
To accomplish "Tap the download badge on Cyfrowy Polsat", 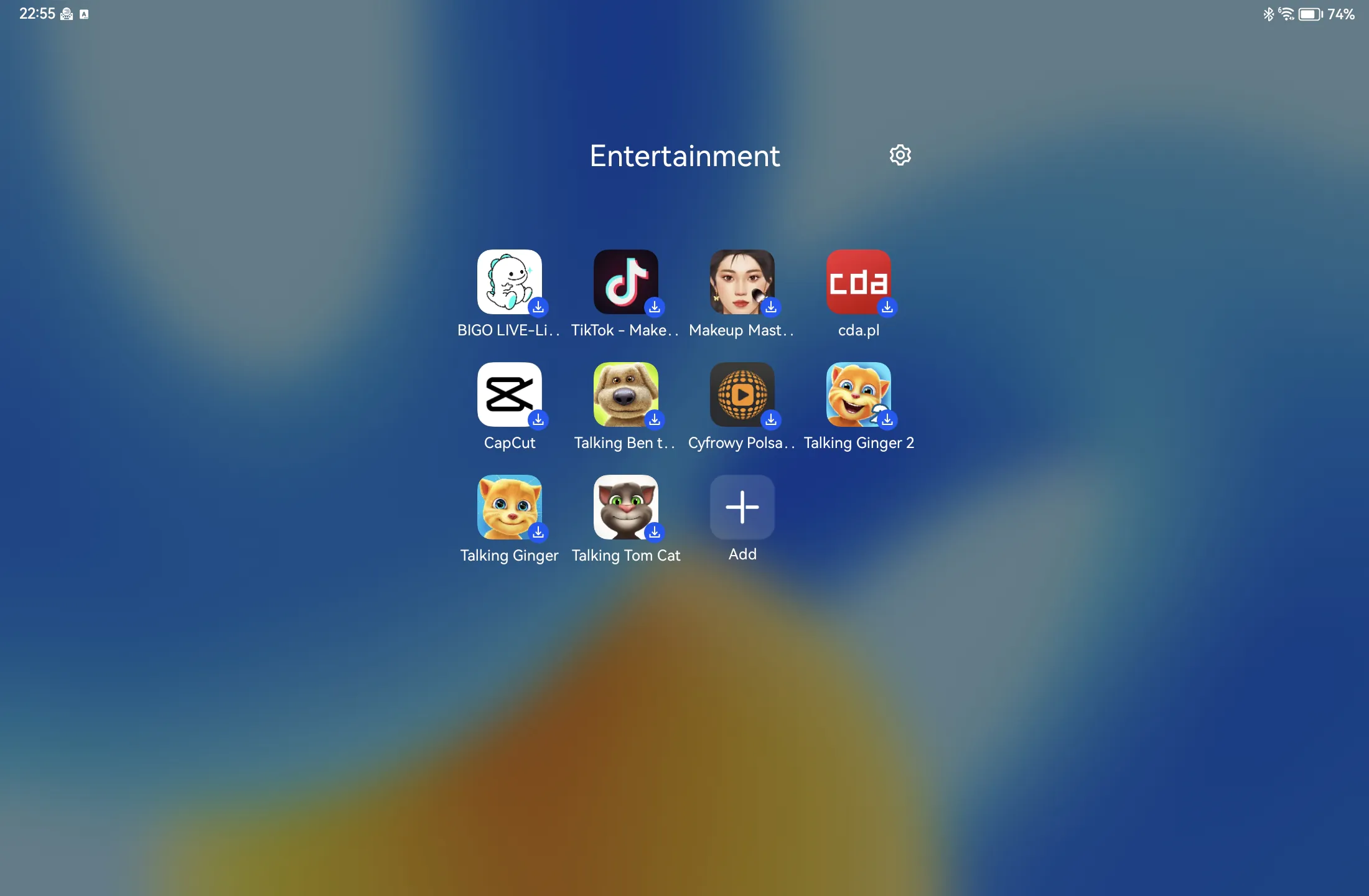I will coord(771,420).
